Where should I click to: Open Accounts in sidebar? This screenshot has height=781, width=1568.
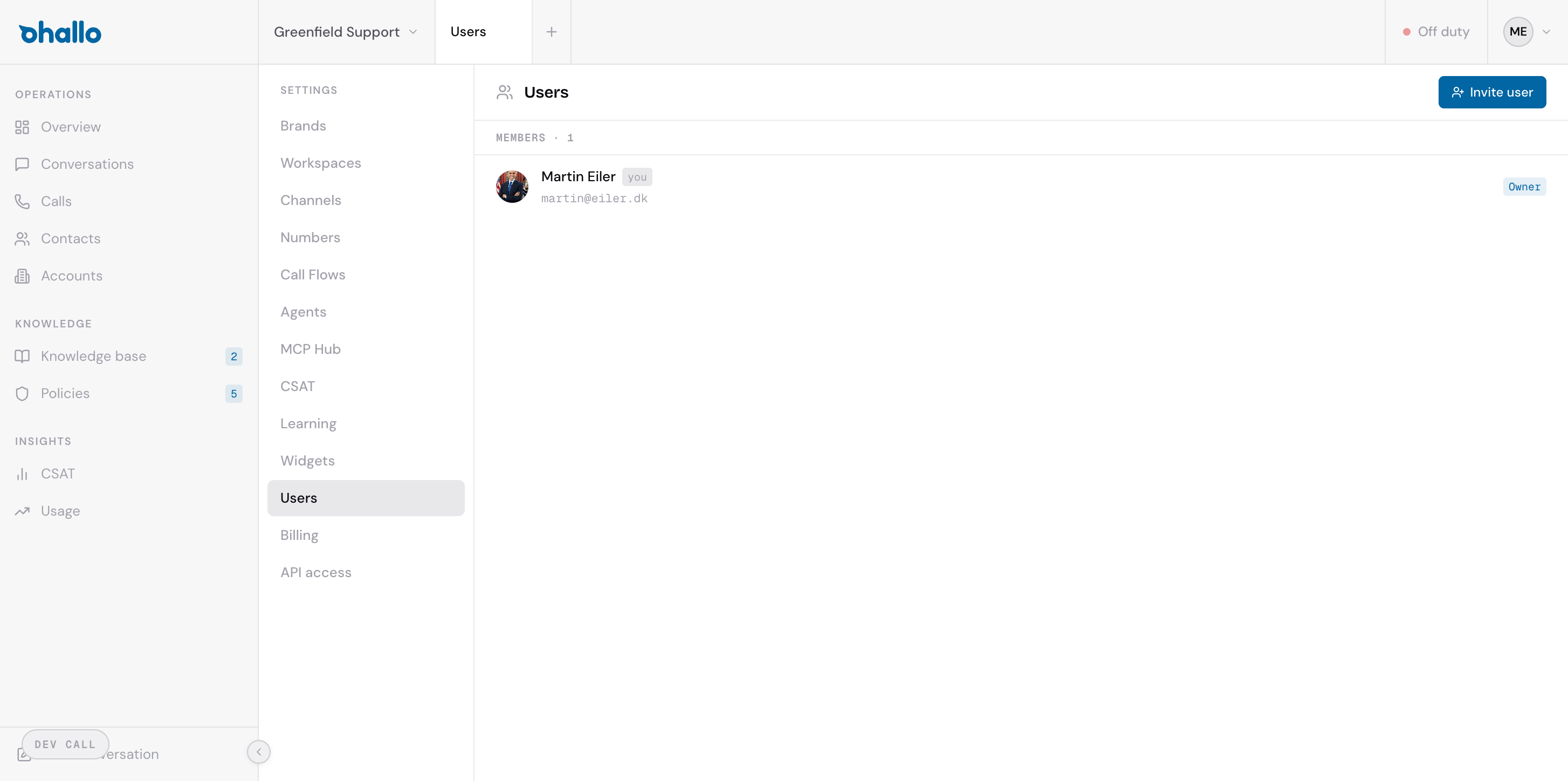[x=71, y=276]
